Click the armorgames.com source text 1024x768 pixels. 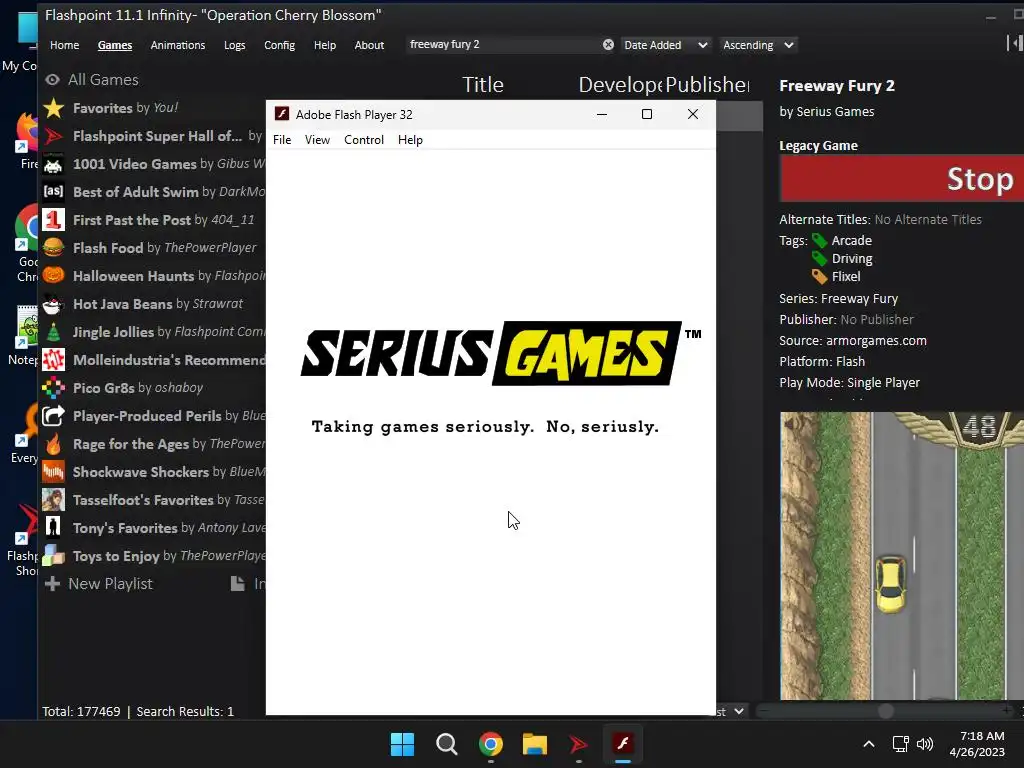876,341
